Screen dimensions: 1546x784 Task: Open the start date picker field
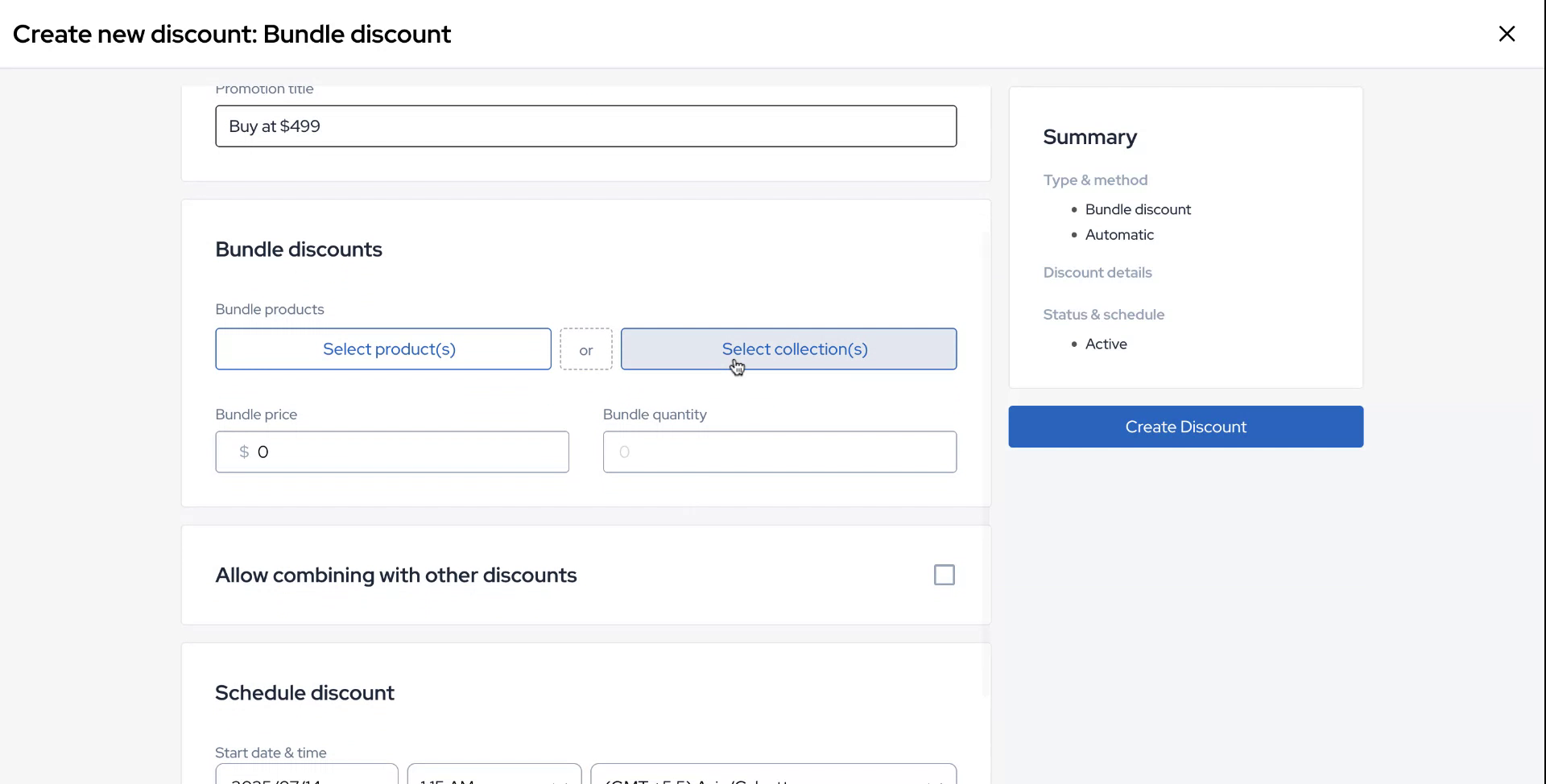[x=306, y=776]
